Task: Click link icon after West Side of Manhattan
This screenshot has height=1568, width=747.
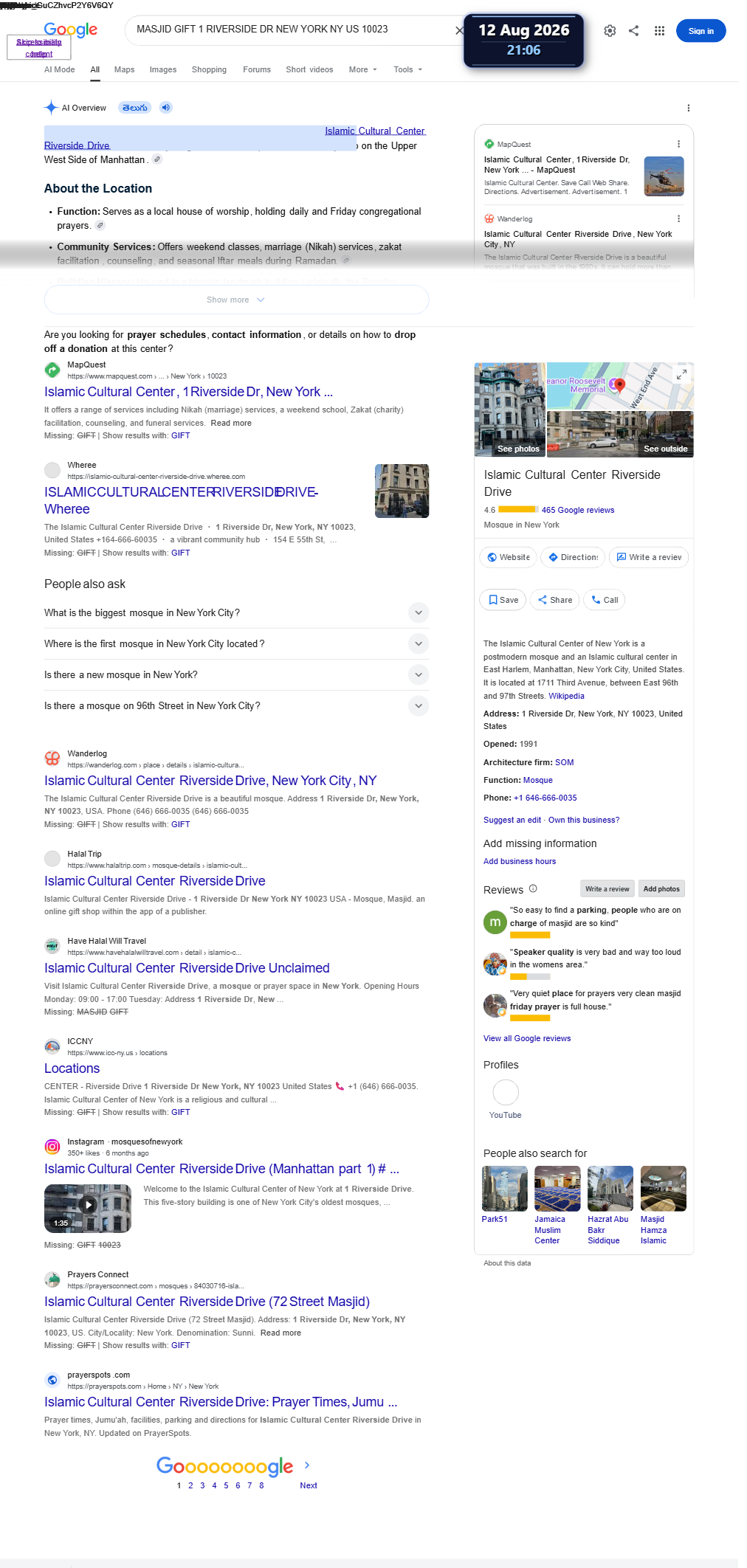Action: (x=157, y=159)
